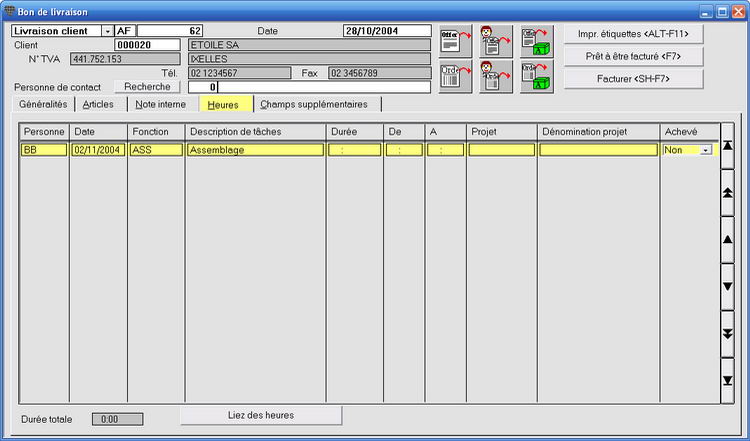Click the row date cell 02/11/2004
This screenshot has height=441, width=750.
[x=99, y=150]
